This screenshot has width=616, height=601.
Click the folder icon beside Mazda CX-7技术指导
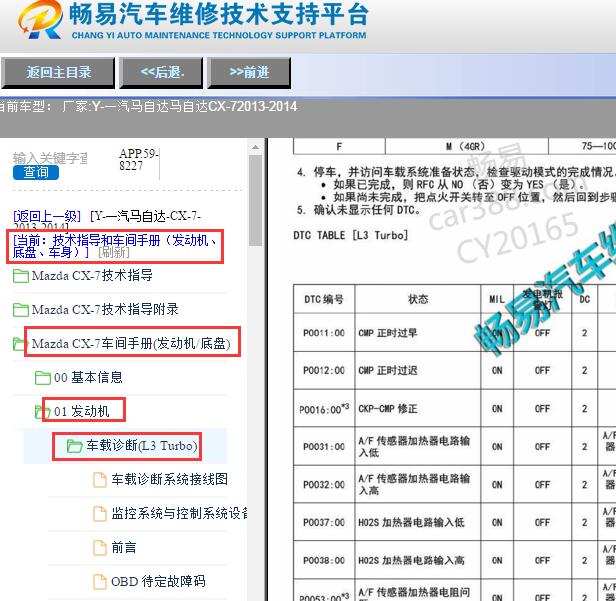point(20,276)
